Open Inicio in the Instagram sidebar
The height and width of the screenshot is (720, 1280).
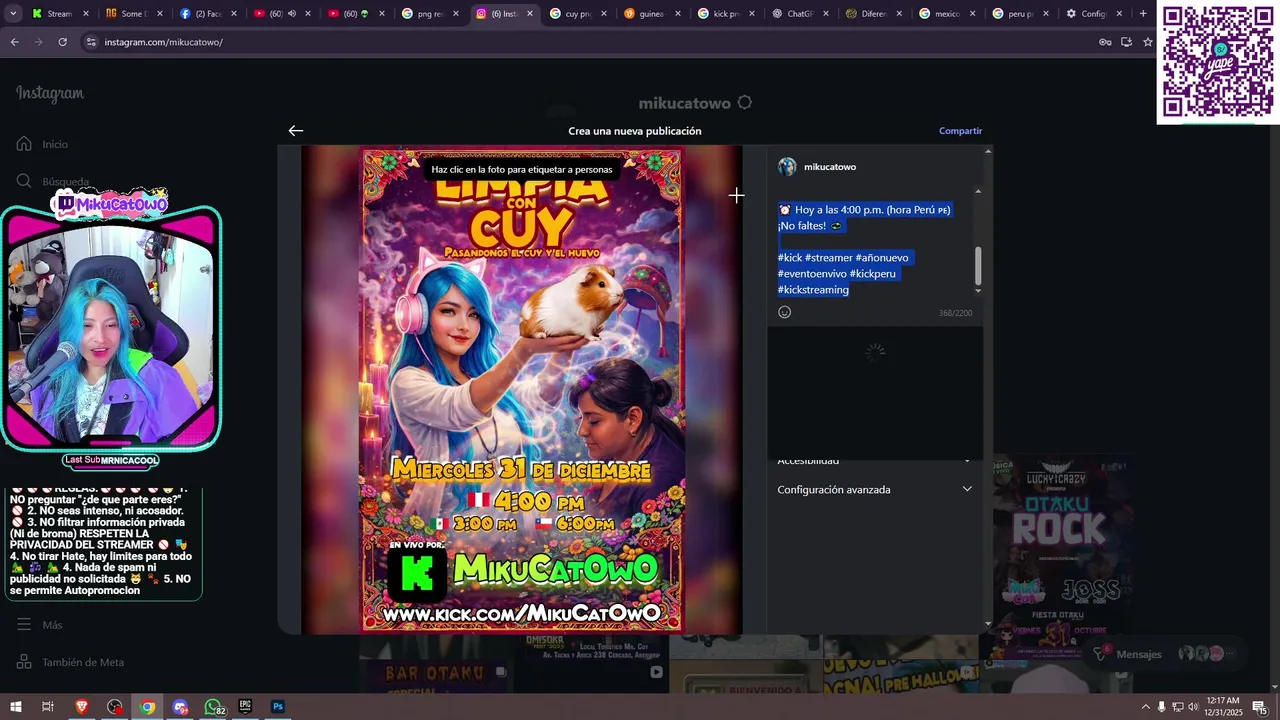[x=43, y=144]
